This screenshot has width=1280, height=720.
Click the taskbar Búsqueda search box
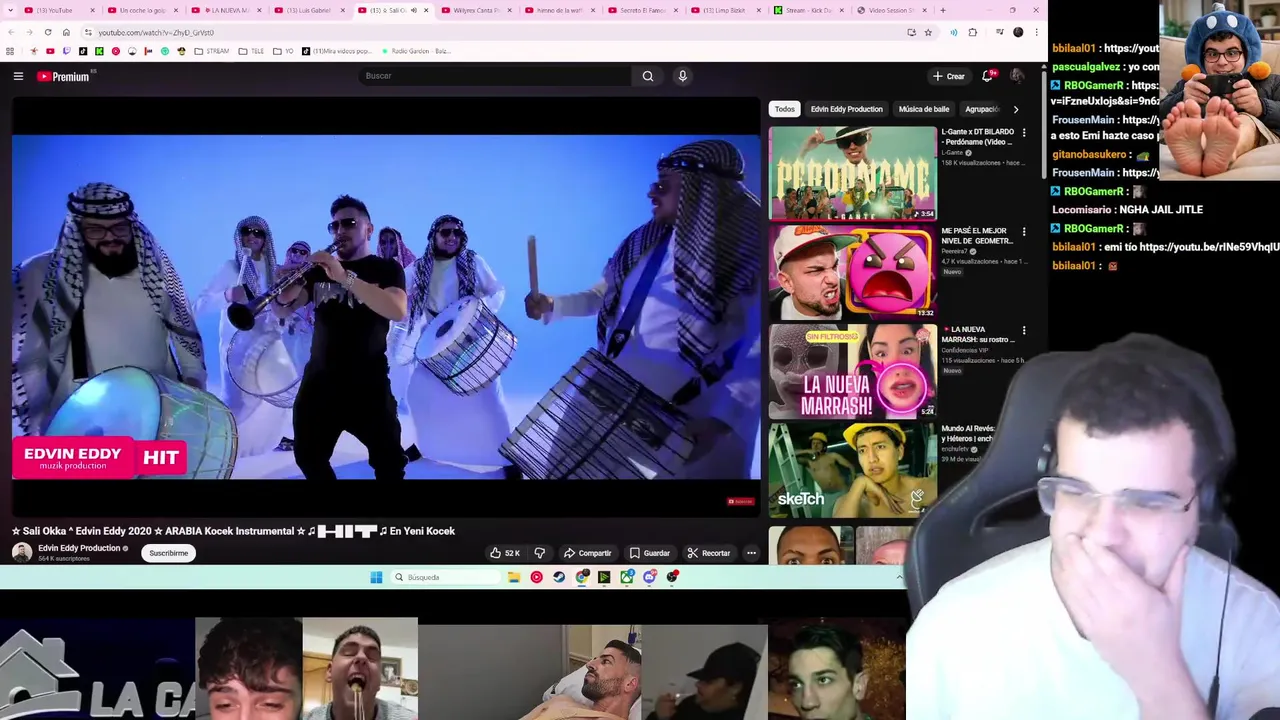click(x=445, y=577)
